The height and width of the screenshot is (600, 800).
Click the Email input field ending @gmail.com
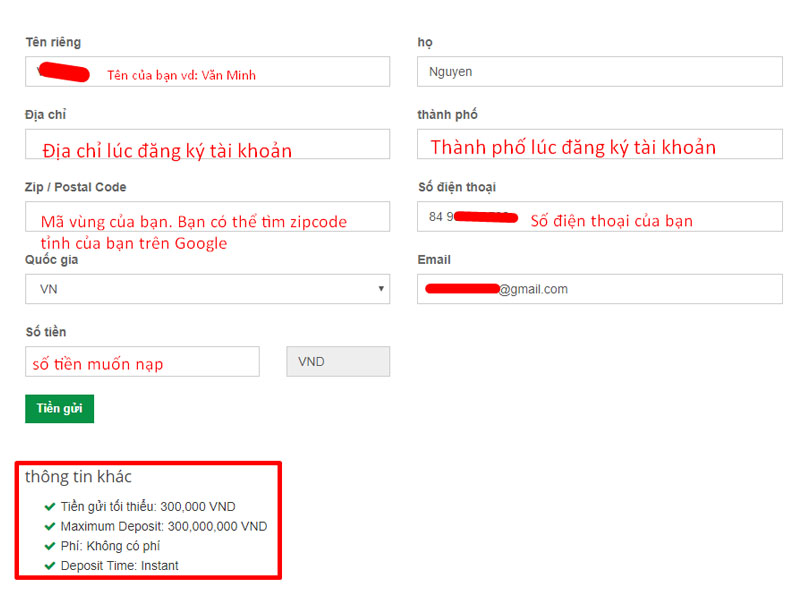tap(600, 289)
